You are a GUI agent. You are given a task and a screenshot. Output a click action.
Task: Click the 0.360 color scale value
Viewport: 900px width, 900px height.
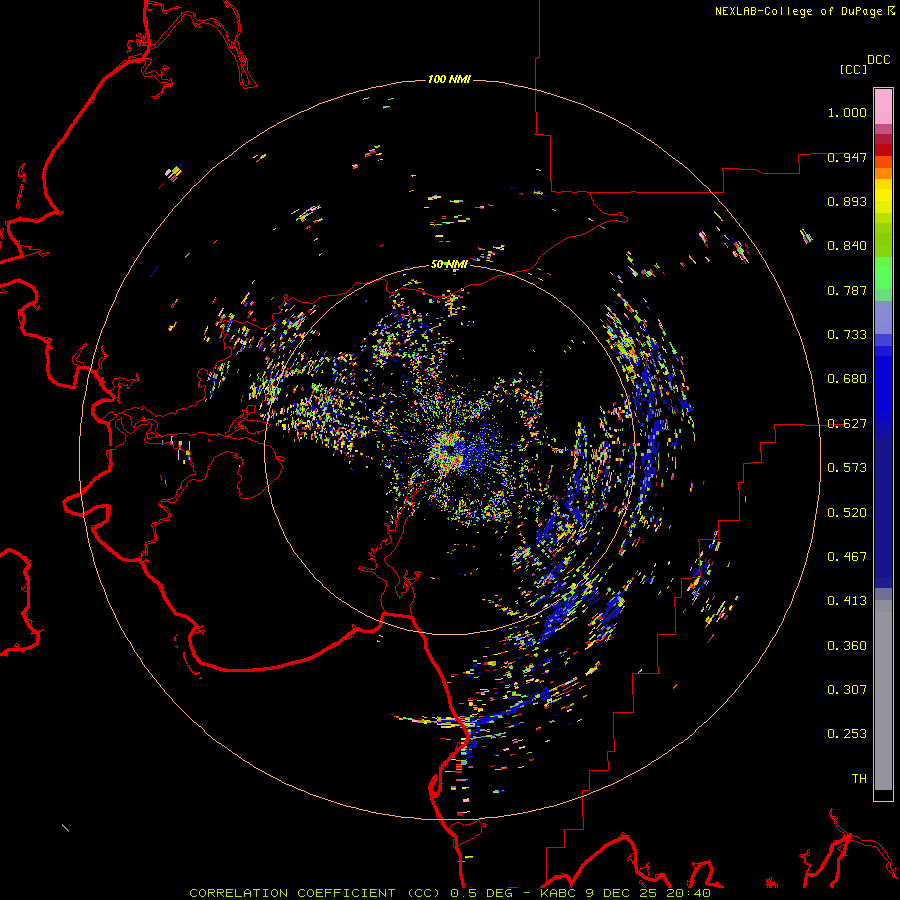(x=847, y=646)
